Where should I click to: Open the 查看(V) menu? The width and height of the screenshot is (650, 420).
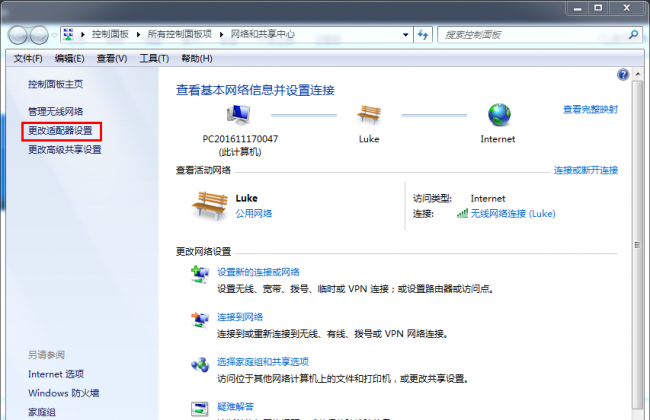pos(112,58)
